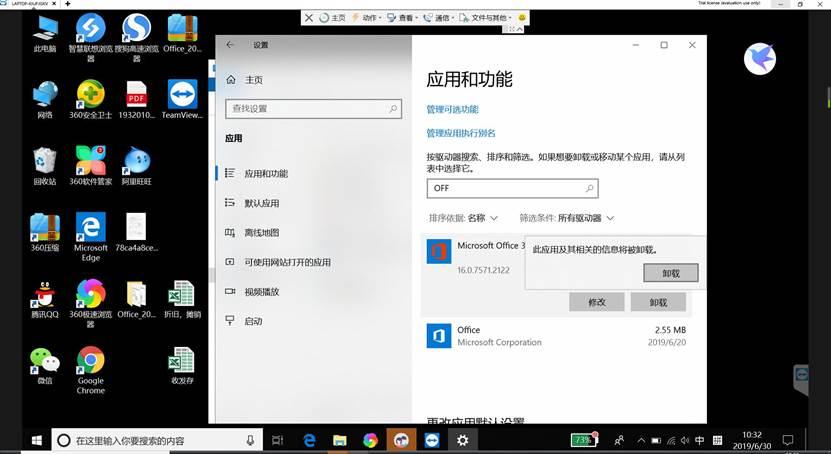Open 排序依据 名称 sort dropdown
Image resolution: width=831 pixels, height=454 pixels.
463,218
